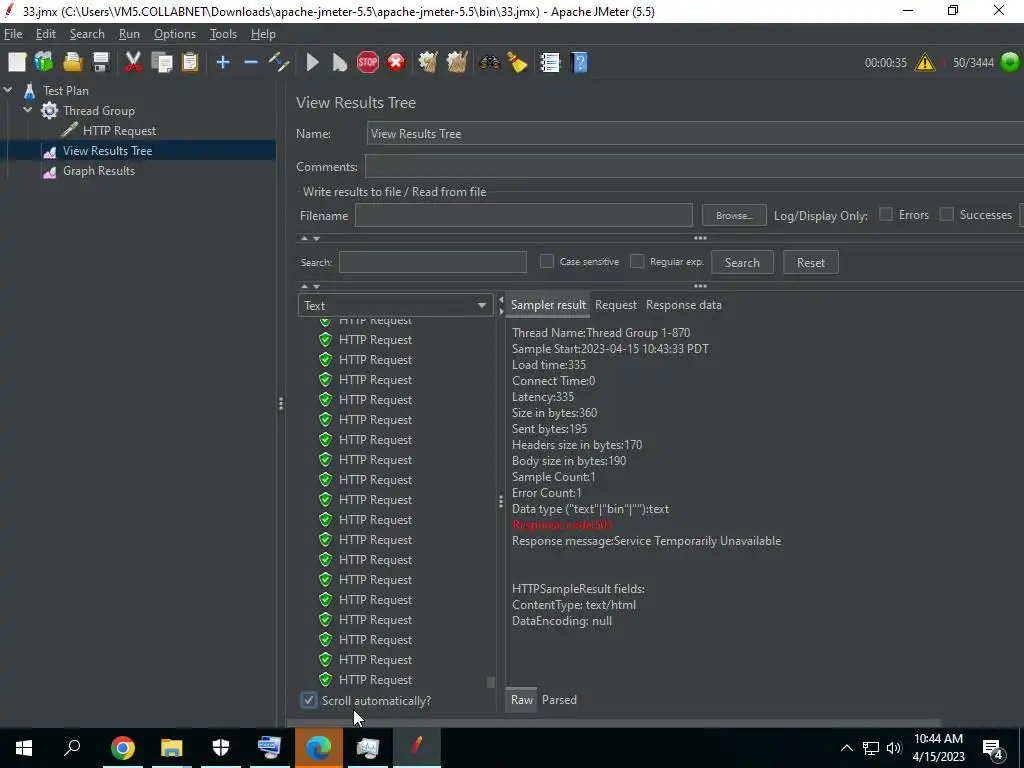
Task: Select Thread Group in tree
Action: click(99, 110)
